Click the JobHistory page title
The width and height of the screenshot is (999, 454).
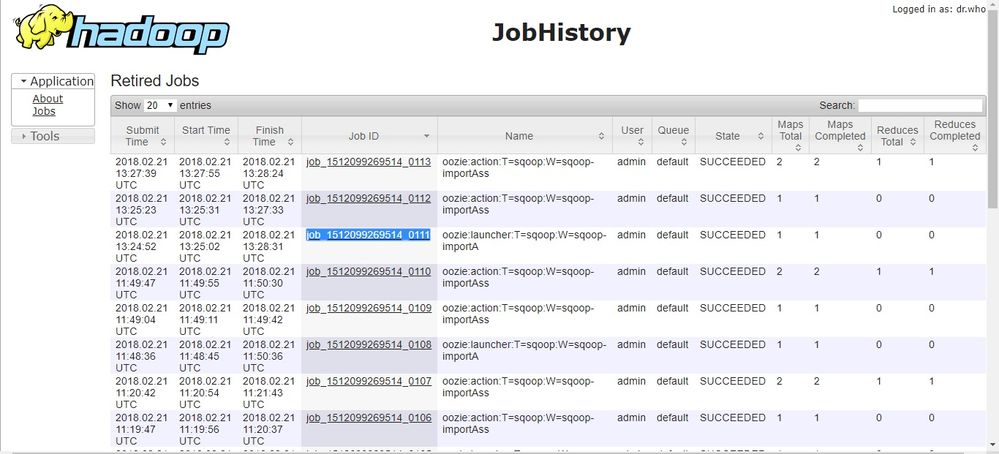[561, 32]
